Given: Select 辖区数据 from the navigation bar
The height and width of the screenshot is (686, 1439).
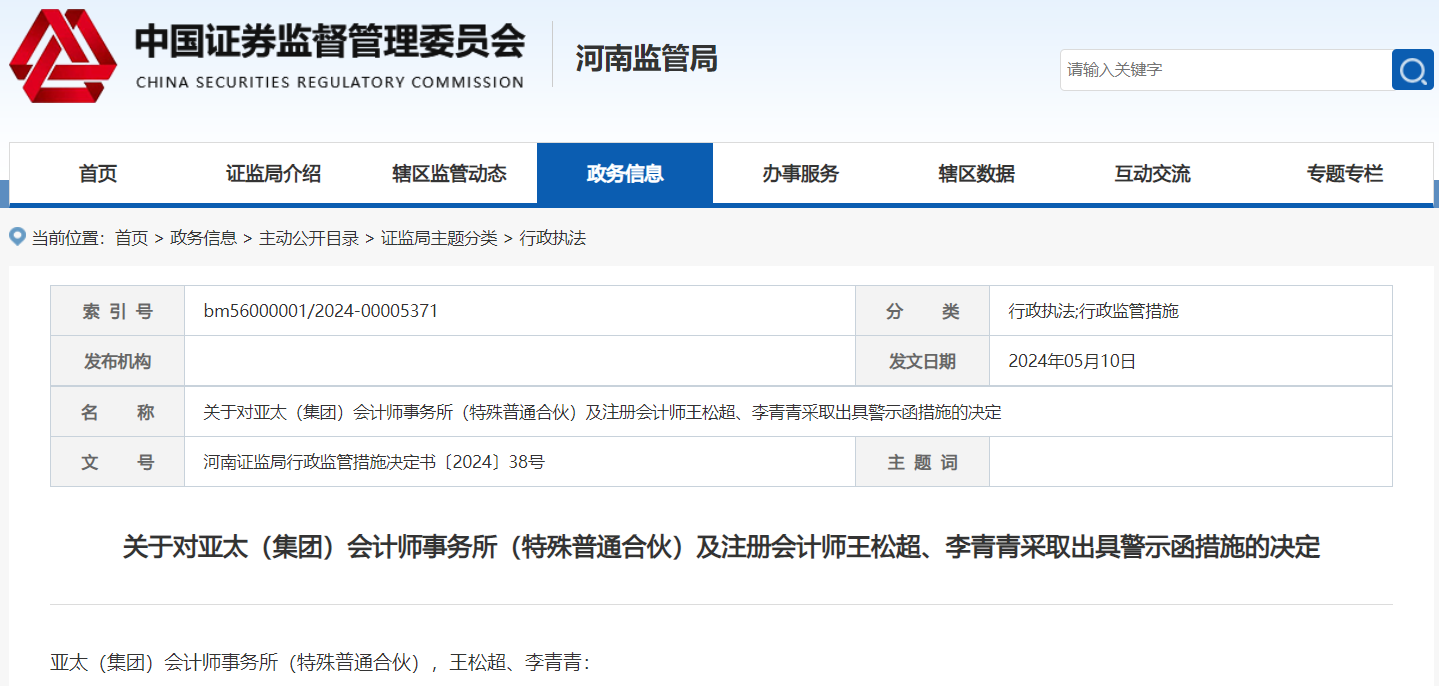Looking at the screenshot, I should point(976,172).
